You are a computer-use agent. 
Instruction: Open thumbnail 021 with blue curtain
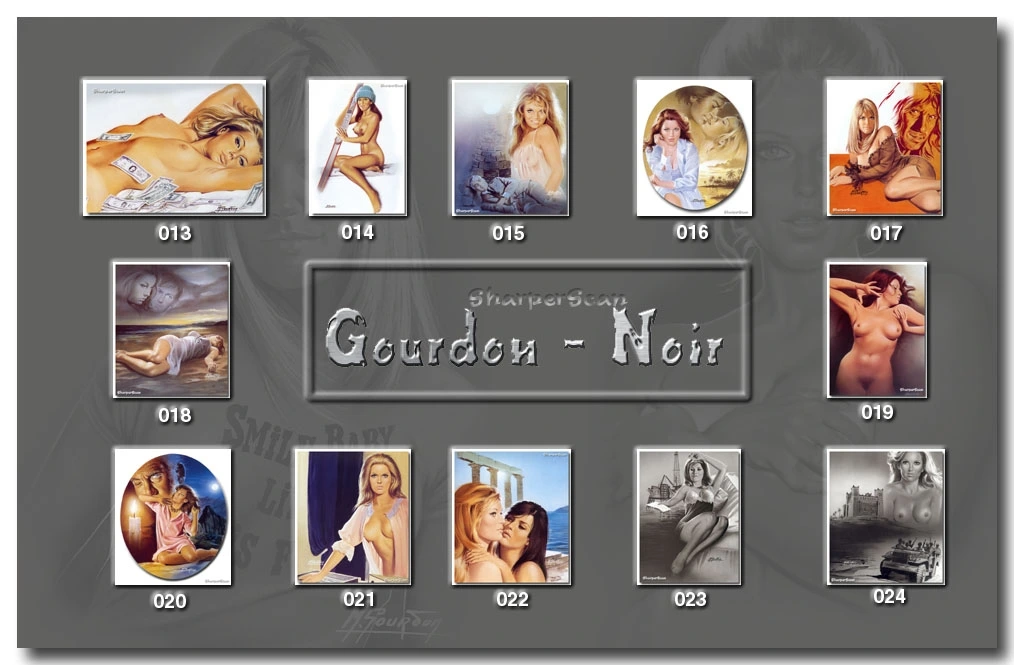click(352, 516)
